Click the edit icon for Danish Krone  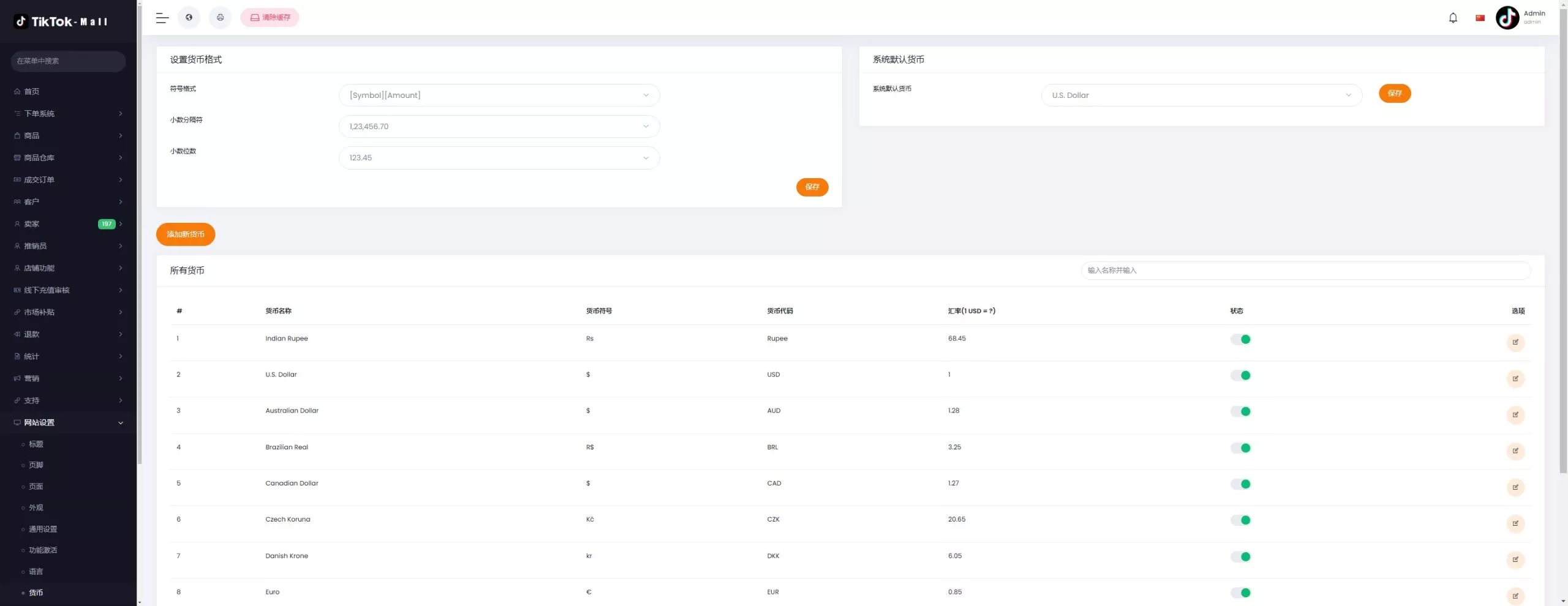point(1515,559)
